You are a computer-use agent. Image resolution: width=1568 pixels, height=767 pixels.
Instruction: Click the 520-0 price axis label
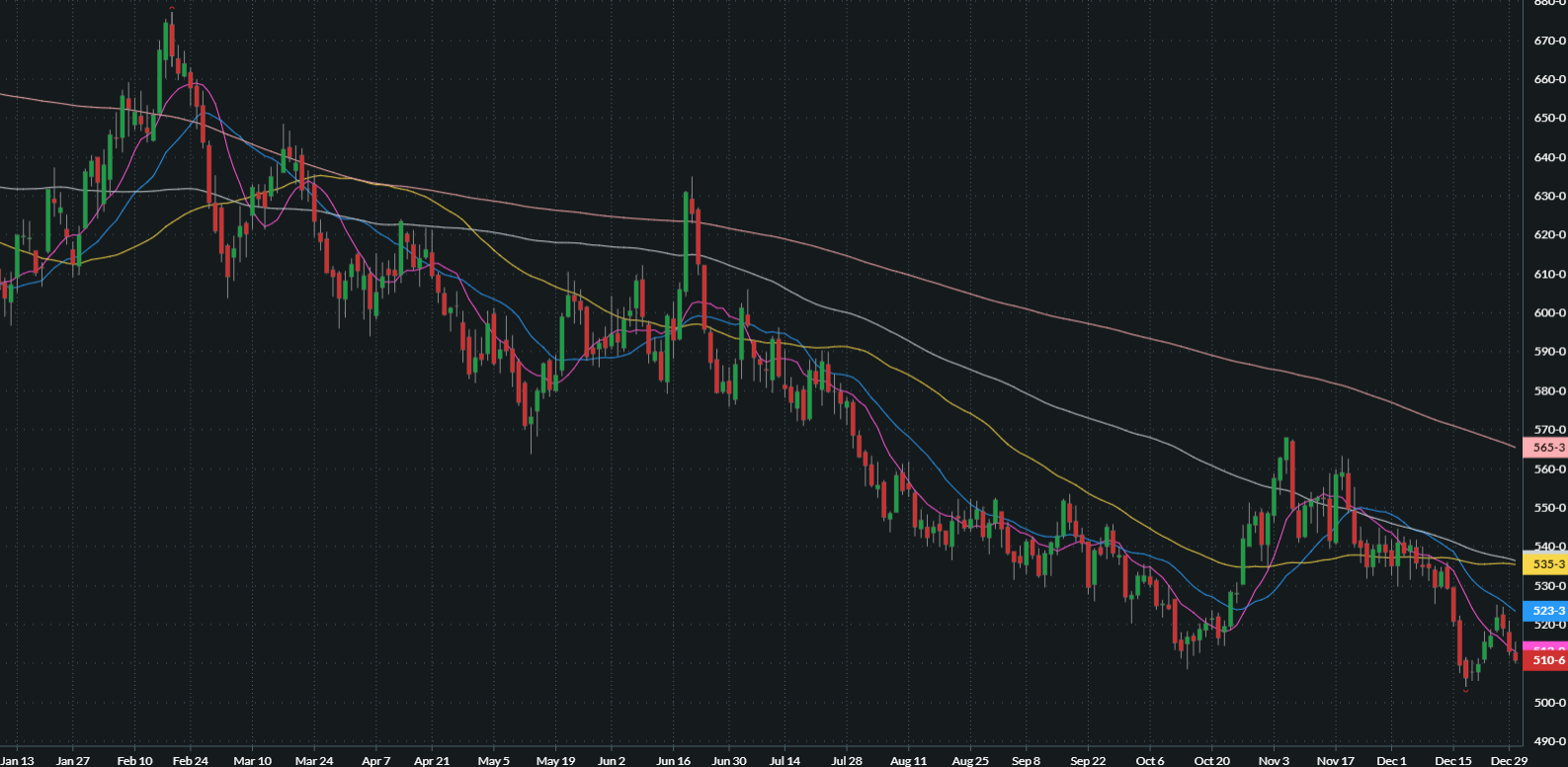point(1549,625)
